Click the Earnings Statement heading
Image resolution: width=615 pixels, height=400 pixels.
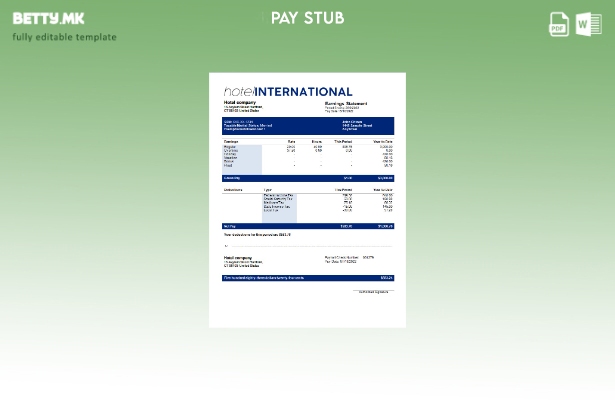coord(345,103)
